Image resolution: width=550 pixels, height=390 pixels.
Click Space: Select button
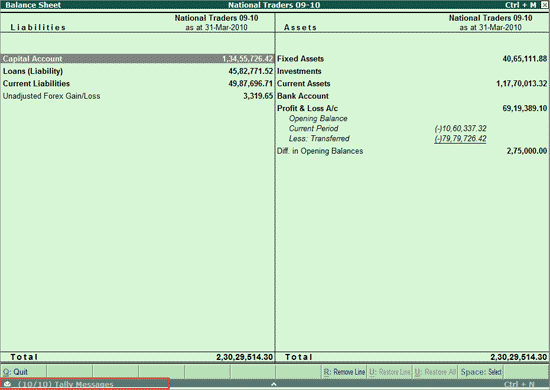(x=481, y=372)
